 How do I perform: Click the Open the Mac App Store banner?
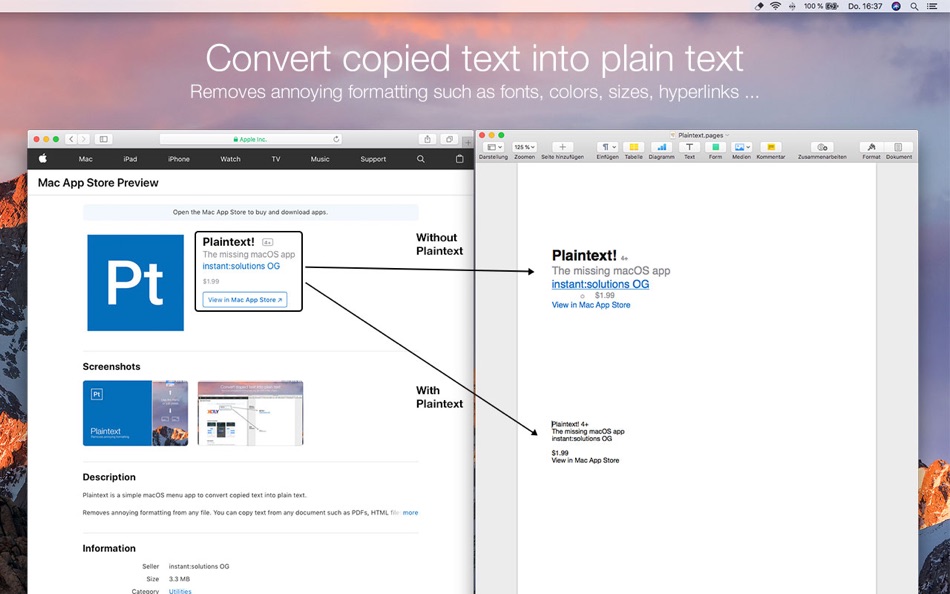(250, 212)
